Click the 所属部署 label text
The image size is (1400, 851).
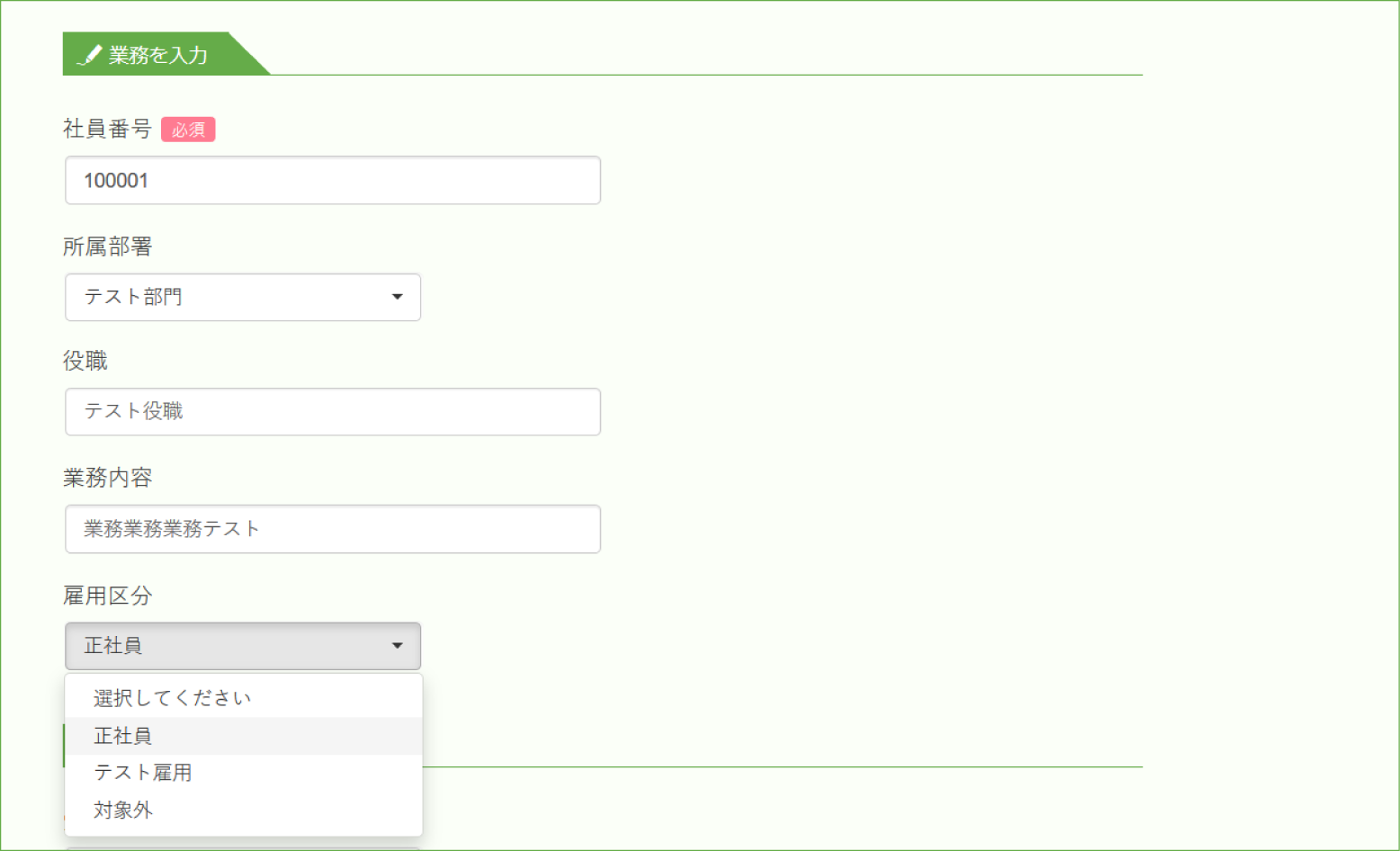pos(107,246)
